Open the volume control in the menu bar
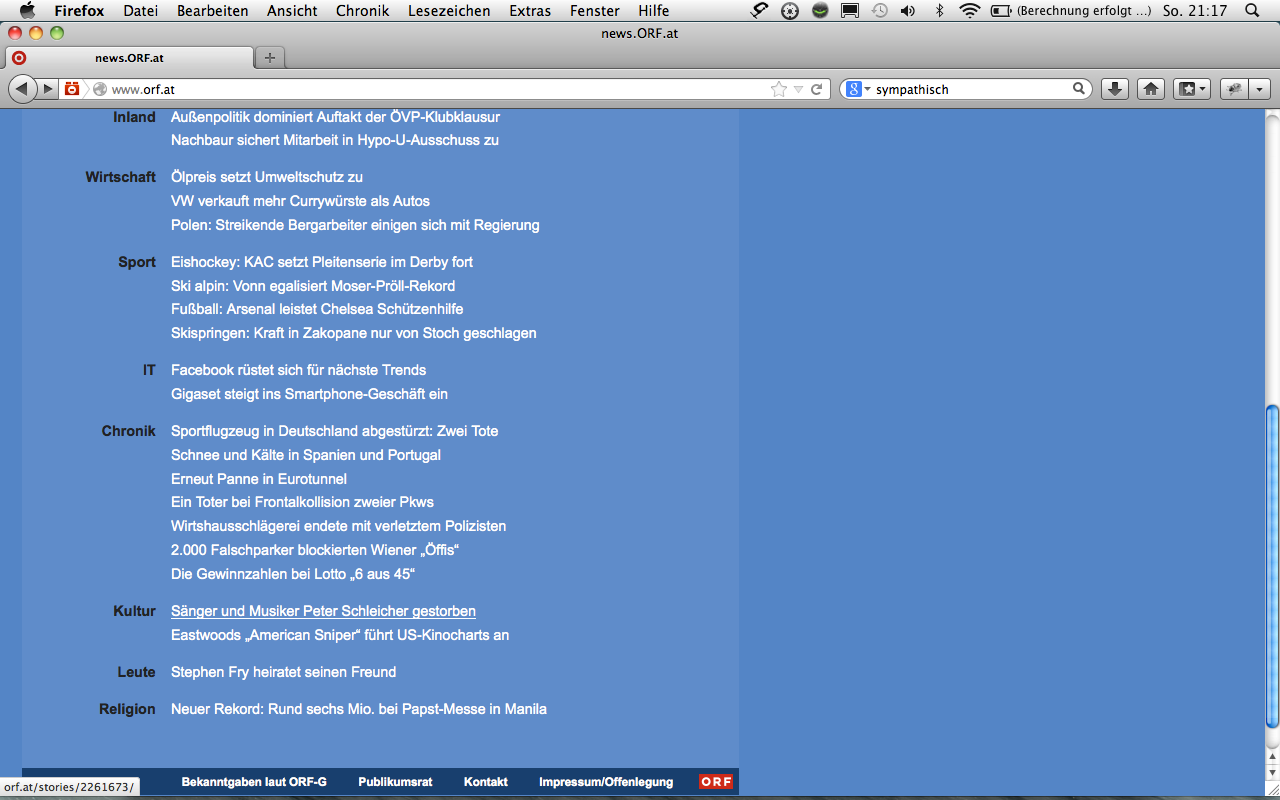1280x800 pixels. (x=907, y=11)
